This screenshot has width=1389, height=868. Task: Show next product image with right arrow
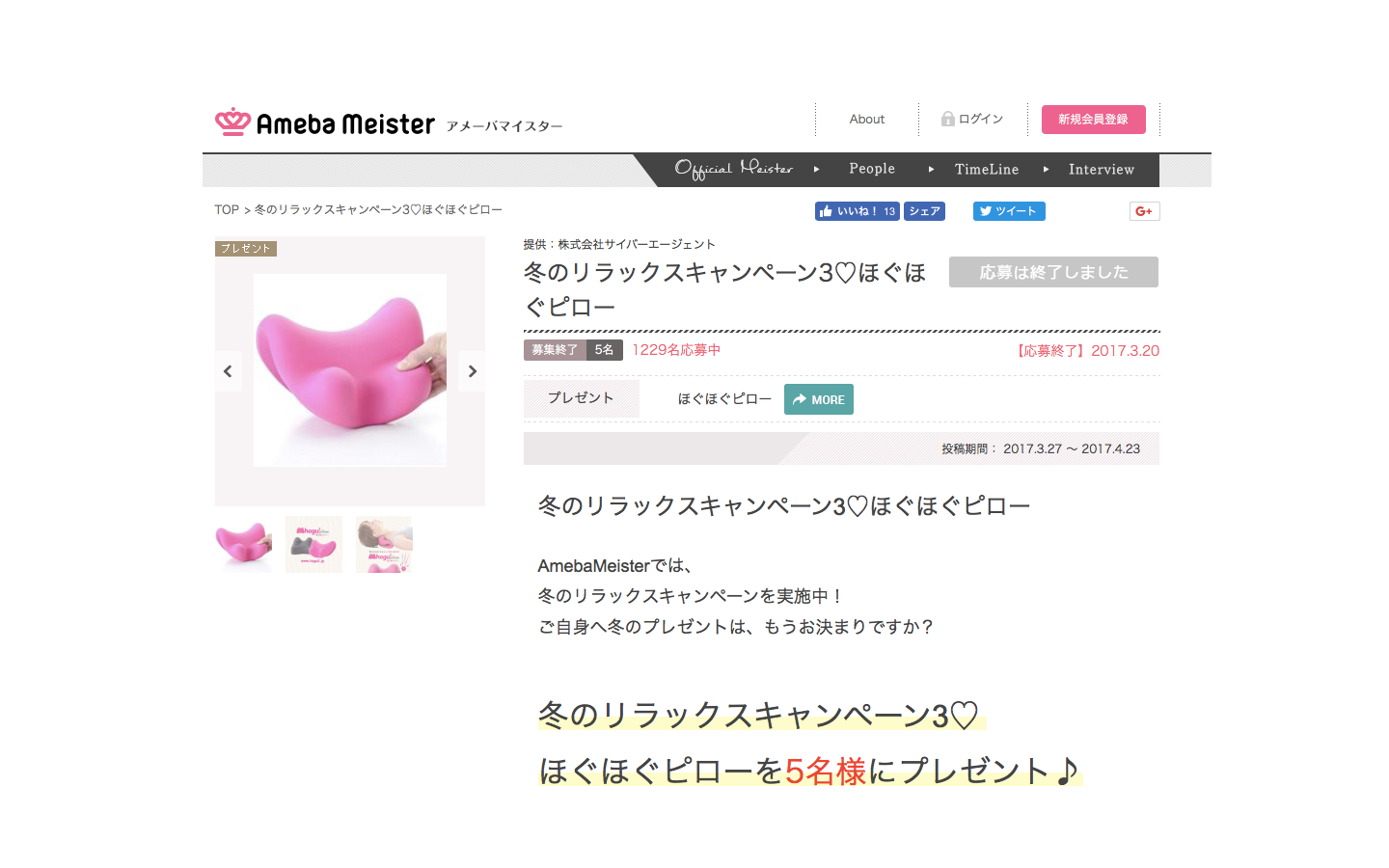pos(473,371)
